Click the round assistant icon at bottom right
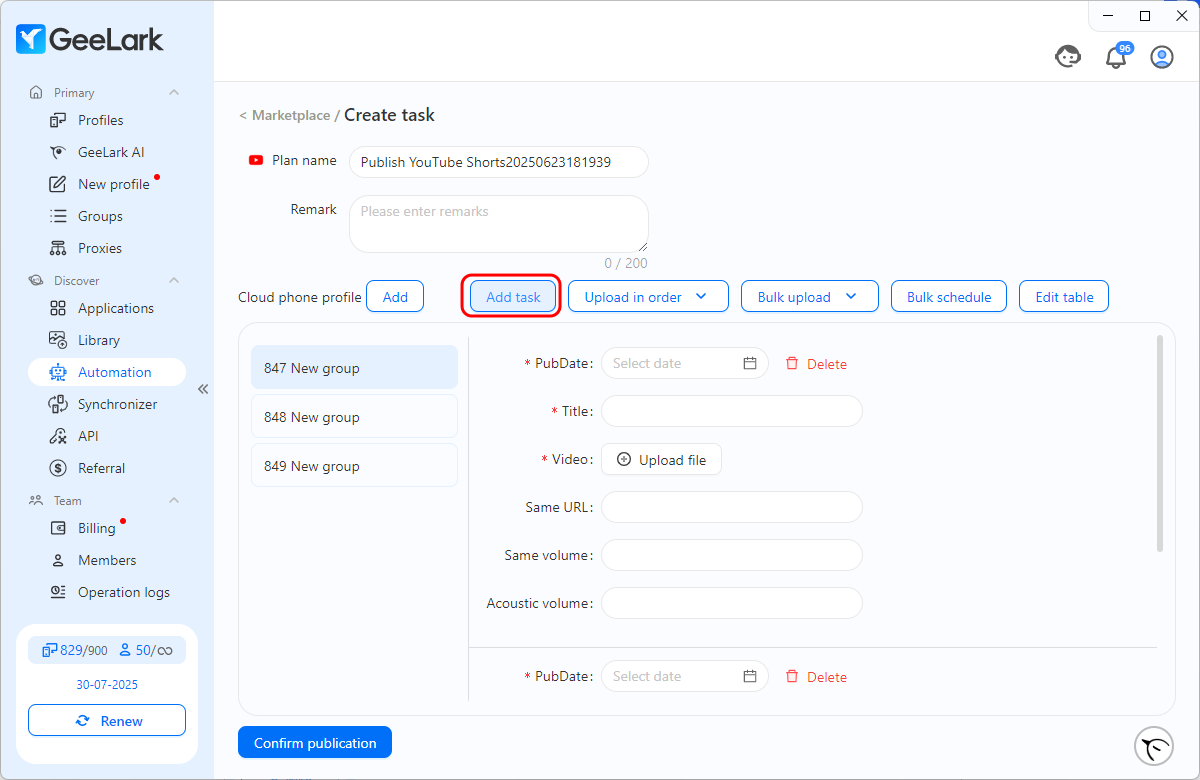 tap(1154, 746)
